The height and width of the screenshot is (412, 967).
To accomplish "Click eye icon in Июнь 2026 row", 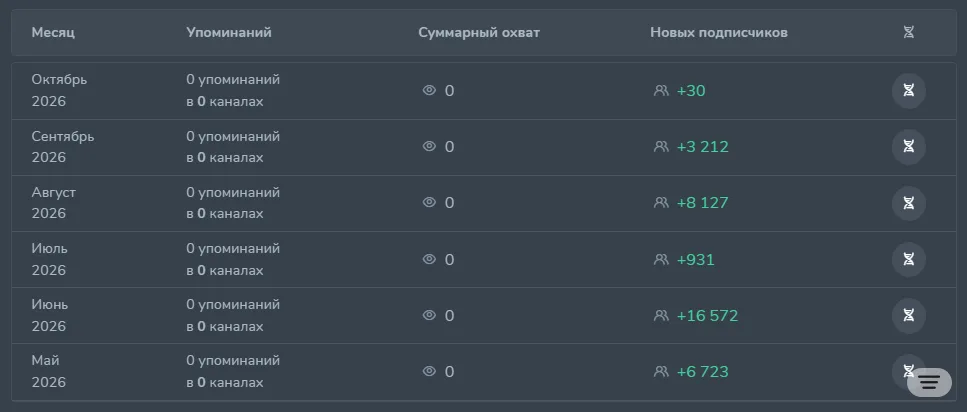I will coord(429,315).
